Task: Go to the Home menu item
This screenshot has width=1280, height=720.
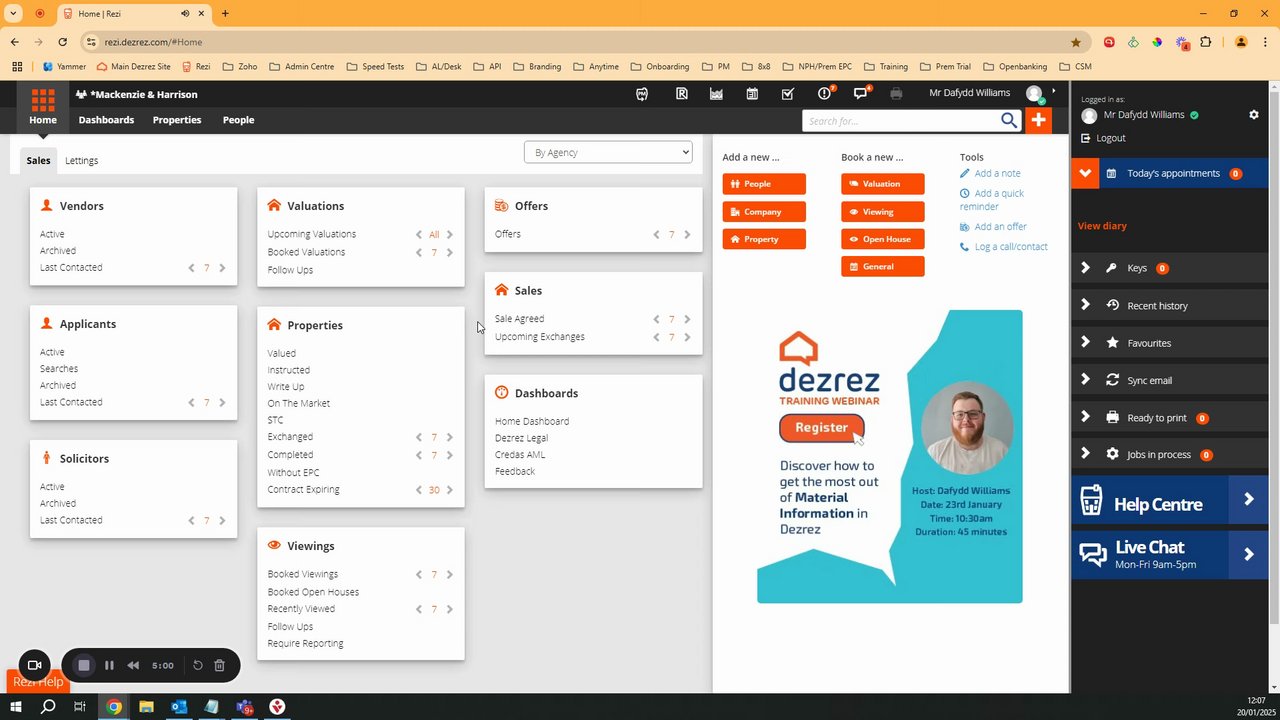Action: click(x=43, y=120)
